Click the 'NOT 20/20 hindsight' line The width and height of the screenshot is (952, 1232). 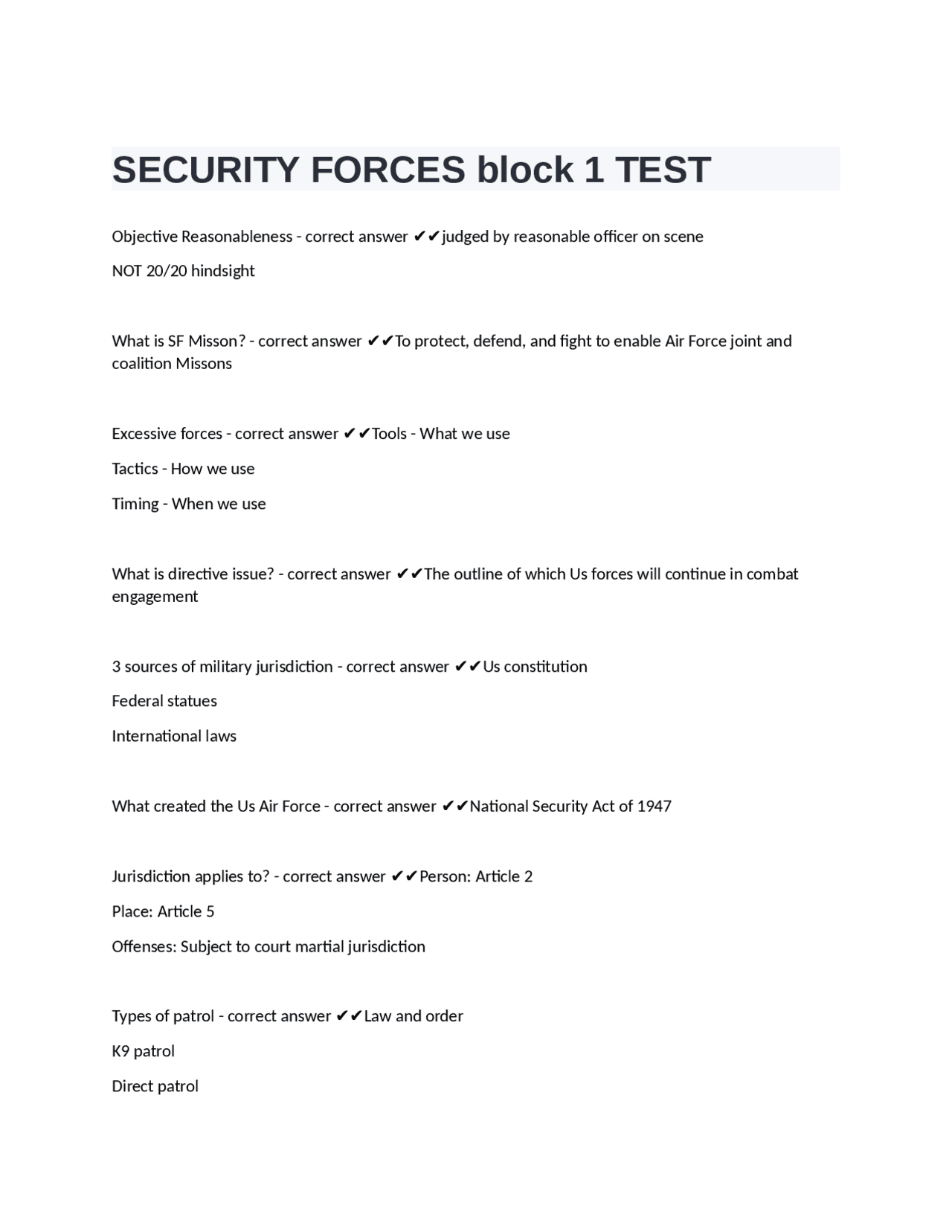183,271
